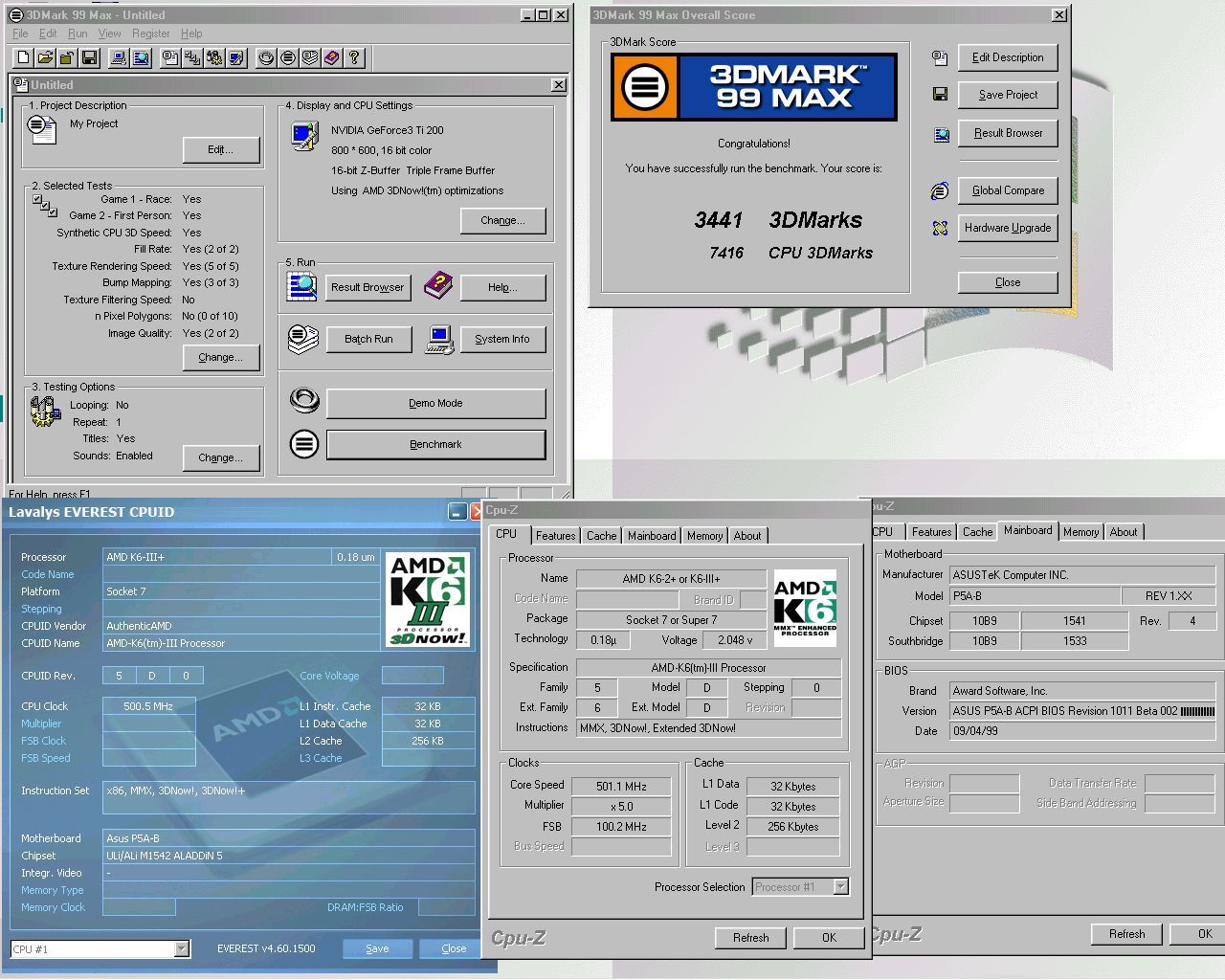The height and width of the screenshot is (980, 1225).
Task: Click the Close button in EVEREST CPUID
Action: pos(454,948)
